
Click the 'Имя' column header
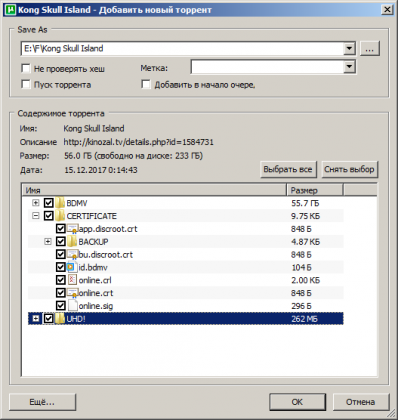[155, 190]
